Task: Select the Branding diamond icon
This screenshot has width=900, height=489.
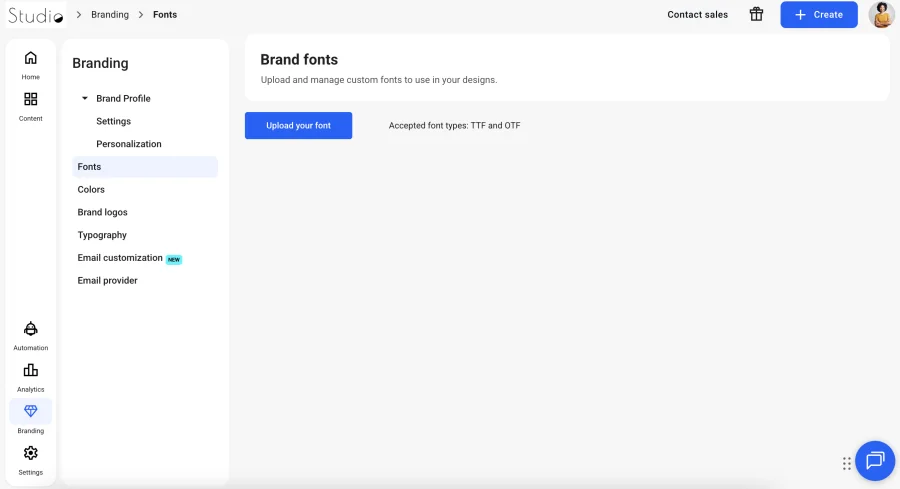Action: [x=30, y=411]
